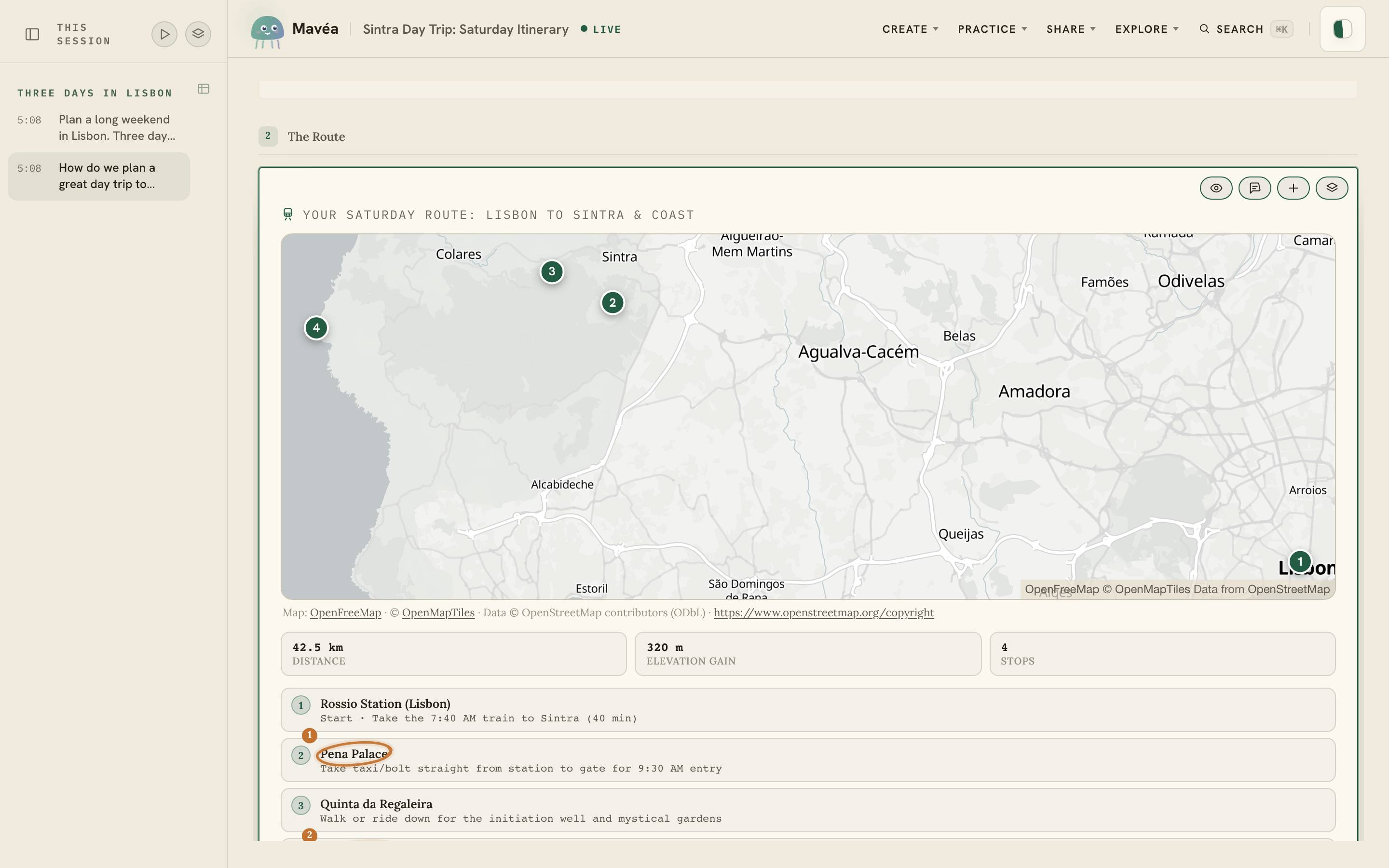Expand the Create dropdown menu
The width and height of the screenshot is (1389, 868).
(x=910, y=29)
